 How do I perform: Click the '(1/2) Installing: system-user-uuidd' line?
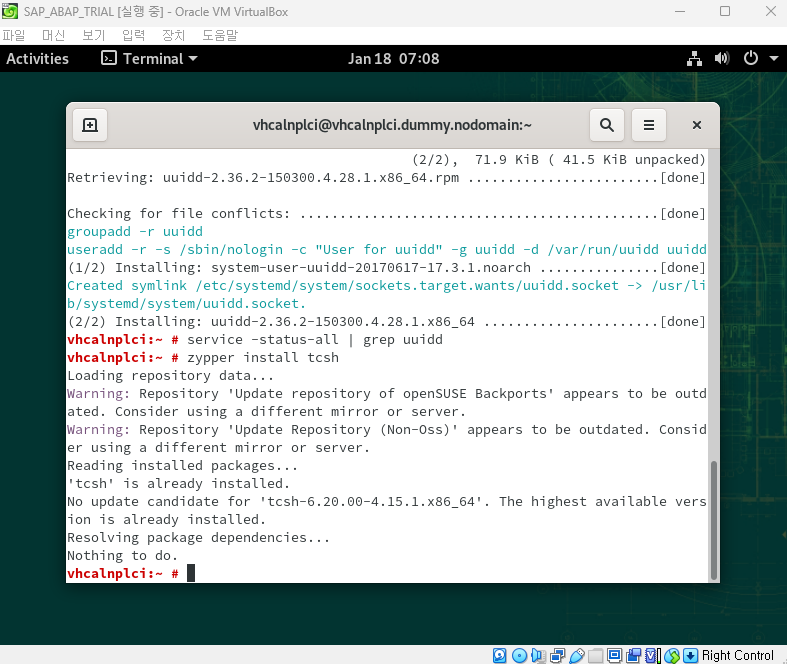[x=386, y=268]
